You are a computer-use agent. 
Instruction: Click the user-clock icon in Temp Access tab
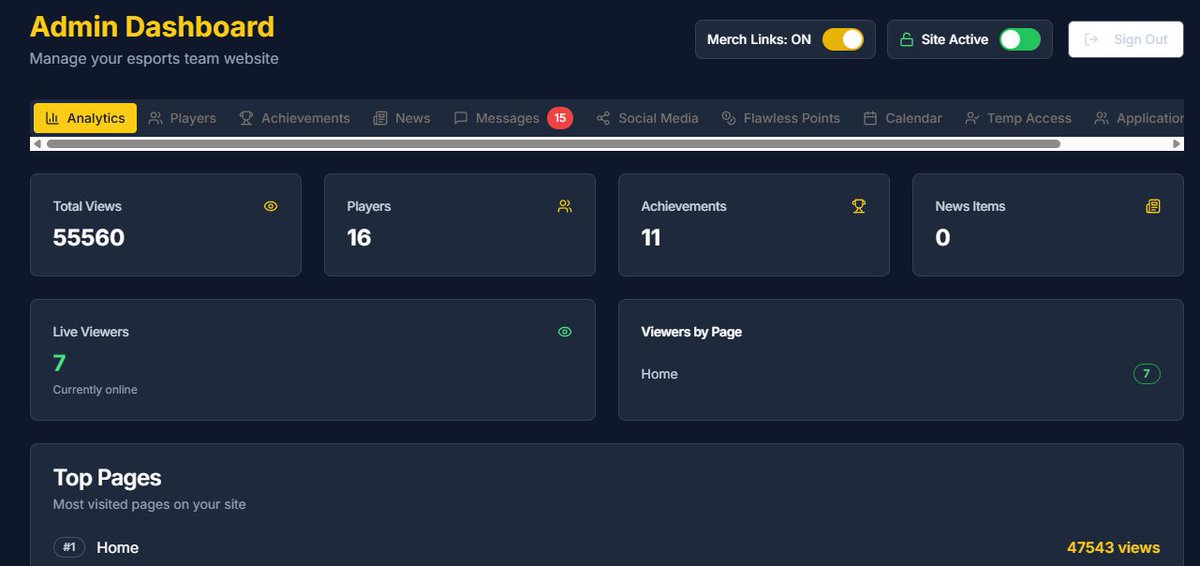pos(971,118)
